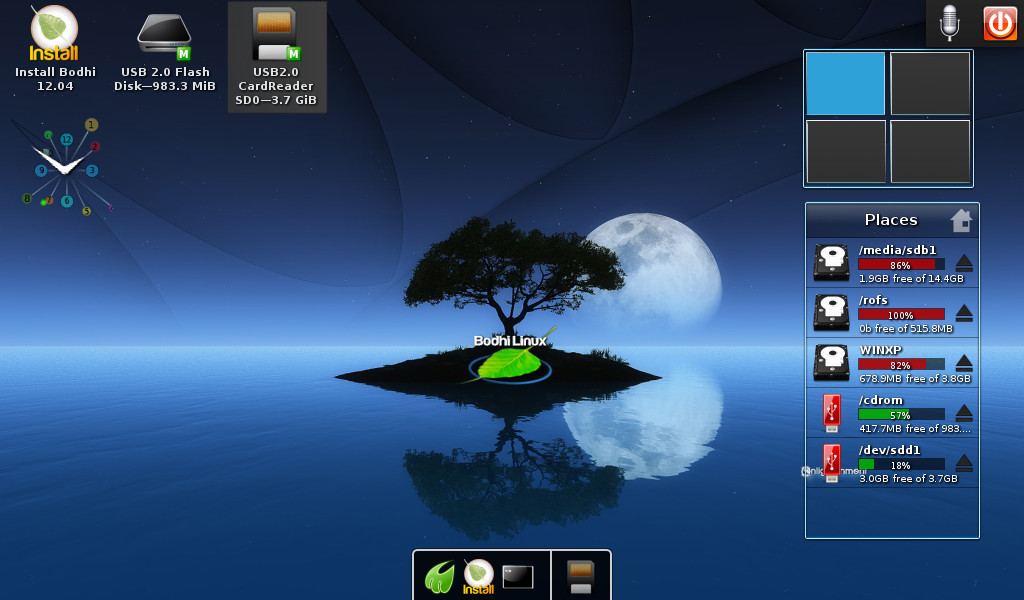This screenshot has height=600, width=1024.
Task: Click the microphone icon in top corner
Action: [950, 23]
